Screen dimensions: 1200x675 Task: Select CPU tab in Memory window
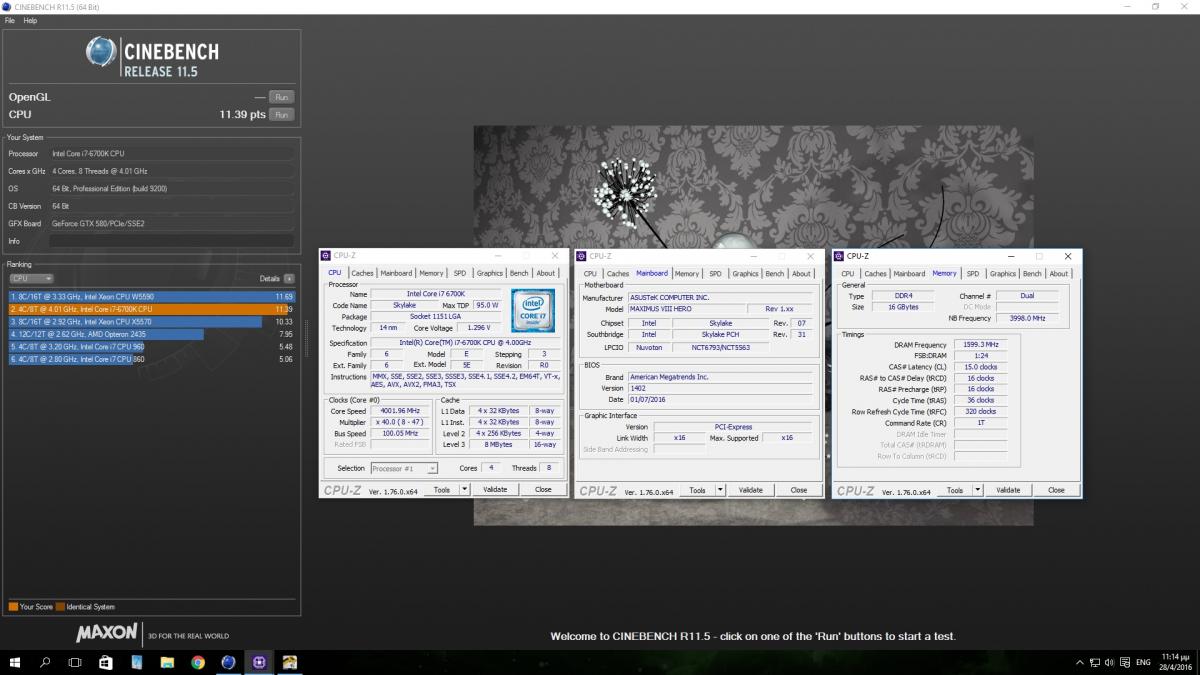(847, 273)
